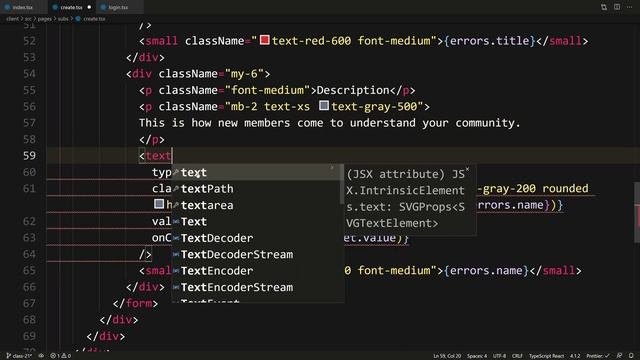Select the create.tsx editor tab
The image size is (640, 360).
71,7
